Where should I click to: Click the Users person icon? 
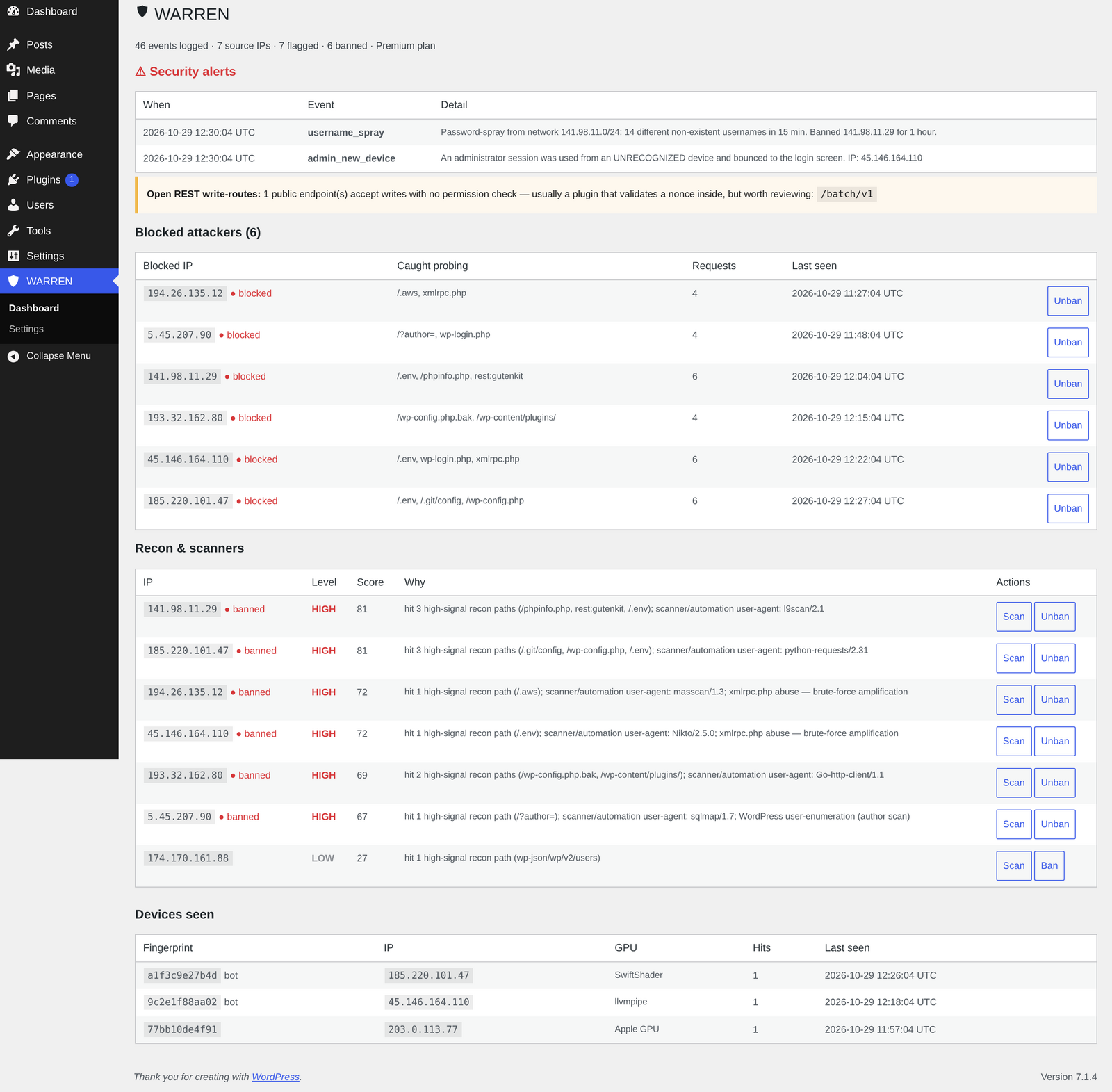click(x=13, y=205)
